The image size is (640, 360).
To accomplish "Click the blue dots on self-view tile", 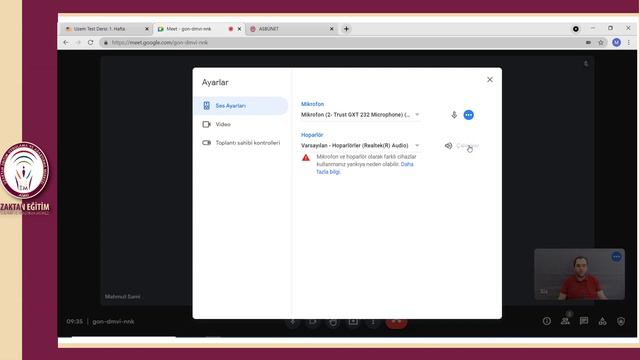I will coord(616,257).
